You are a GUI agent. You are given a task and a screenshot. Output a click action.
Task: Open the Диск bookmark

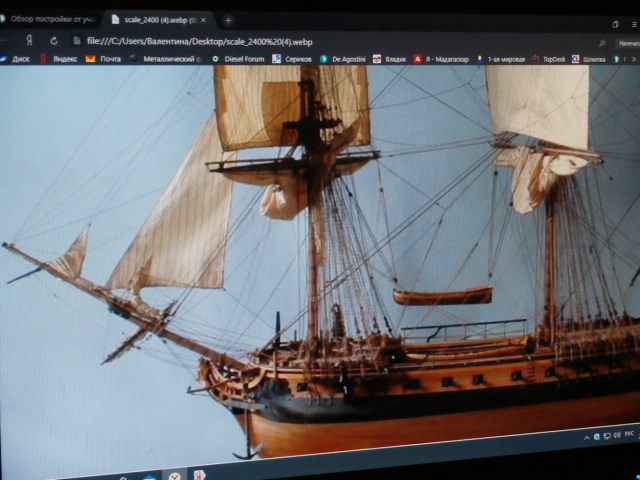(x=16, y=59)
